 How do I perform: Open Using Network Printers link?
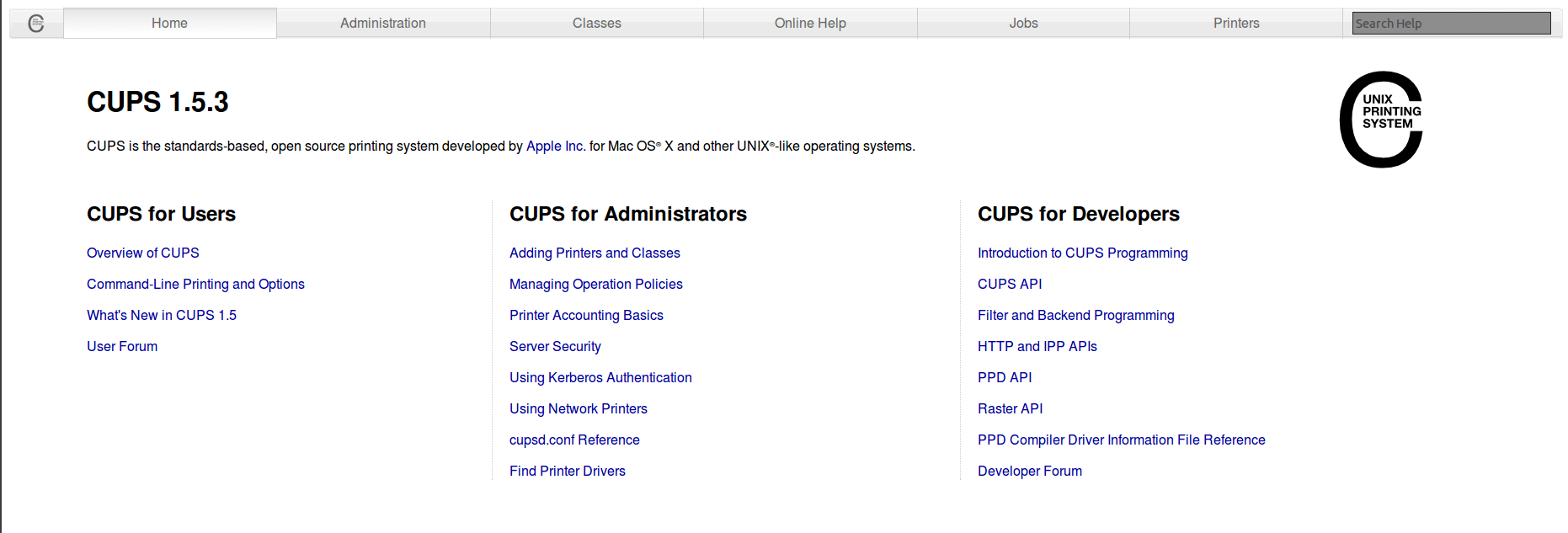(x=579, y=409)
